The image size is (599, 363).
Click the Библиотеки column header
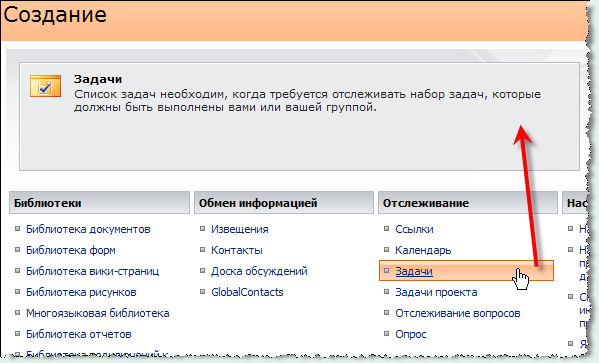(99, 203)
